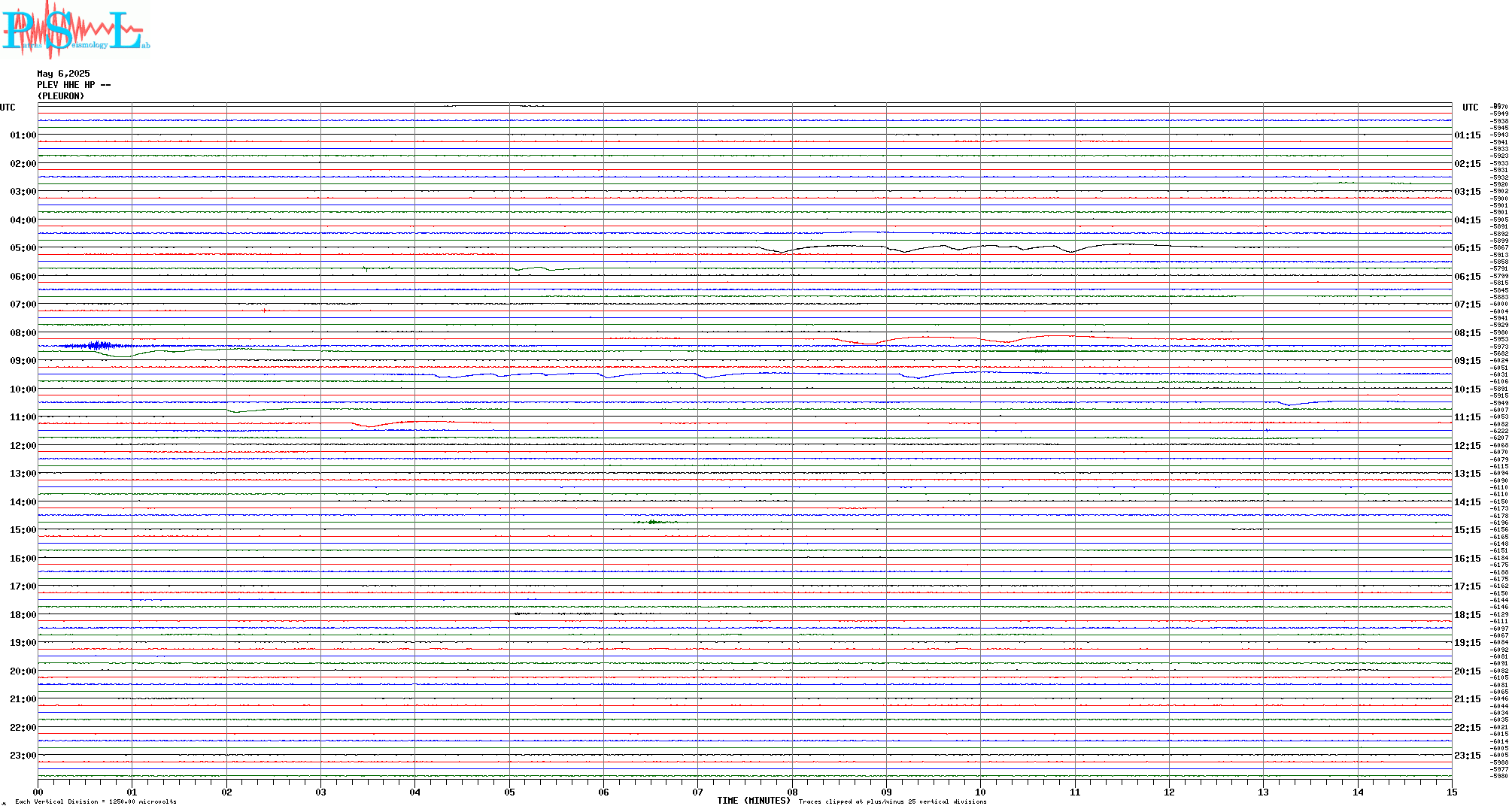Click the 20:00 hour label
Viewport: 1512px width, 812px height.
click(23, 671)
